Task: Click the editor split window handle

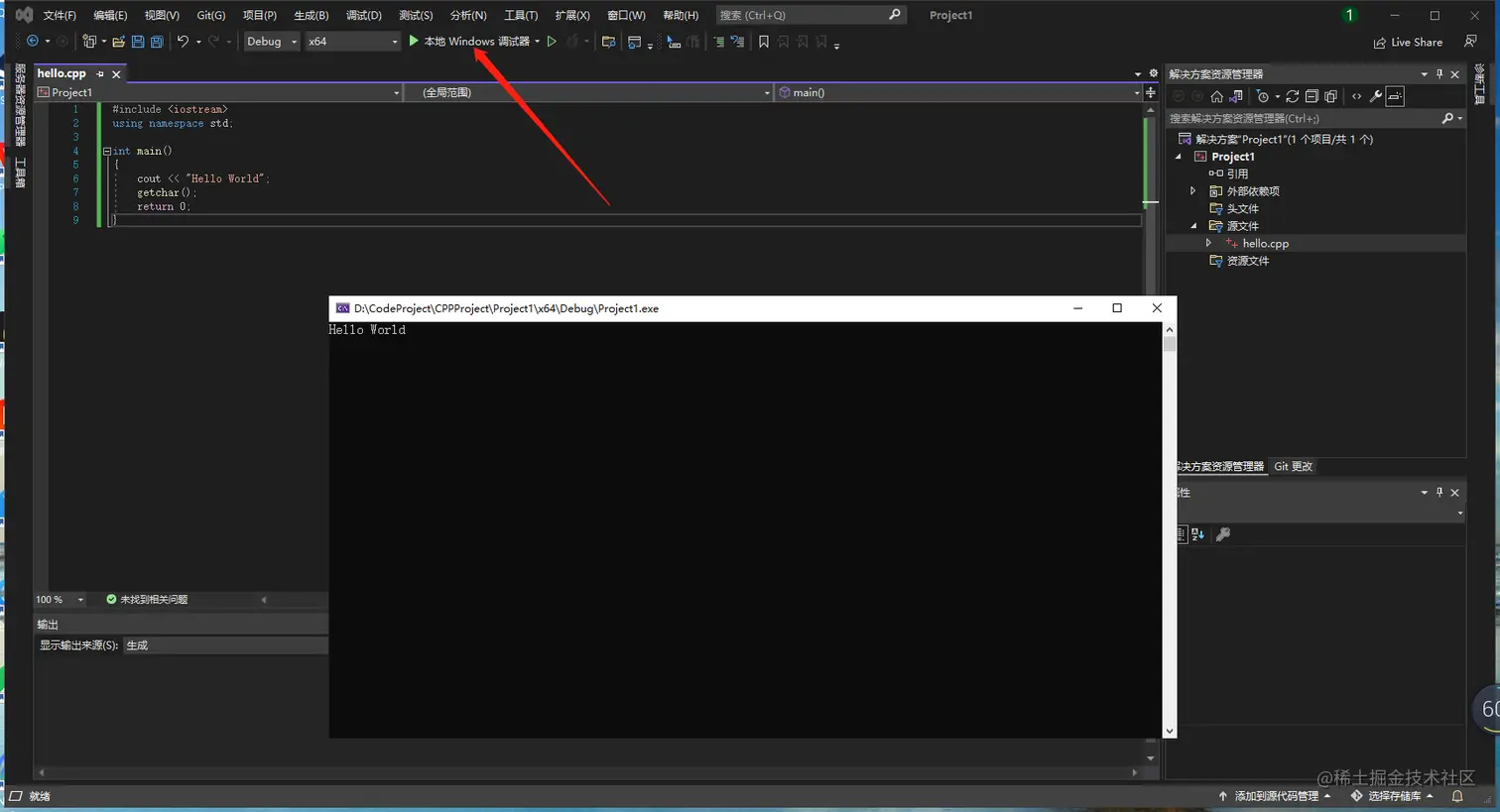Action: coord(1151,92)
